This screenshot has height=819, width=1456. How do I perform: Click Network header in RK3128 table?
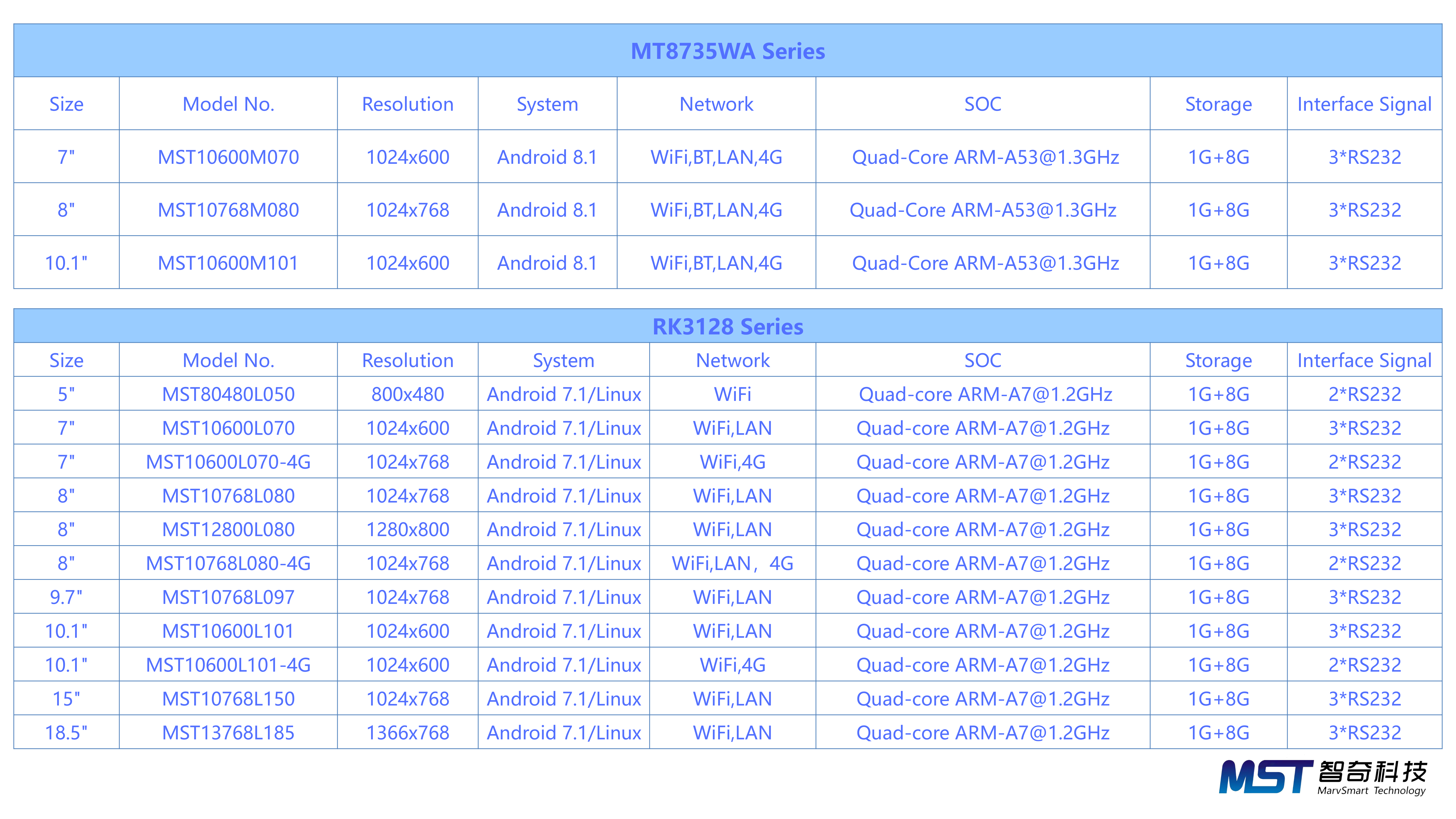(x=733, y=361)
